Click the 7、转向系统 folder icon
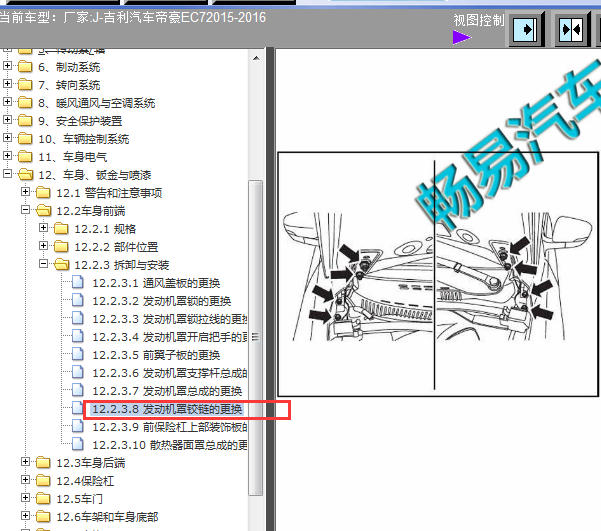 pos(25,84)
